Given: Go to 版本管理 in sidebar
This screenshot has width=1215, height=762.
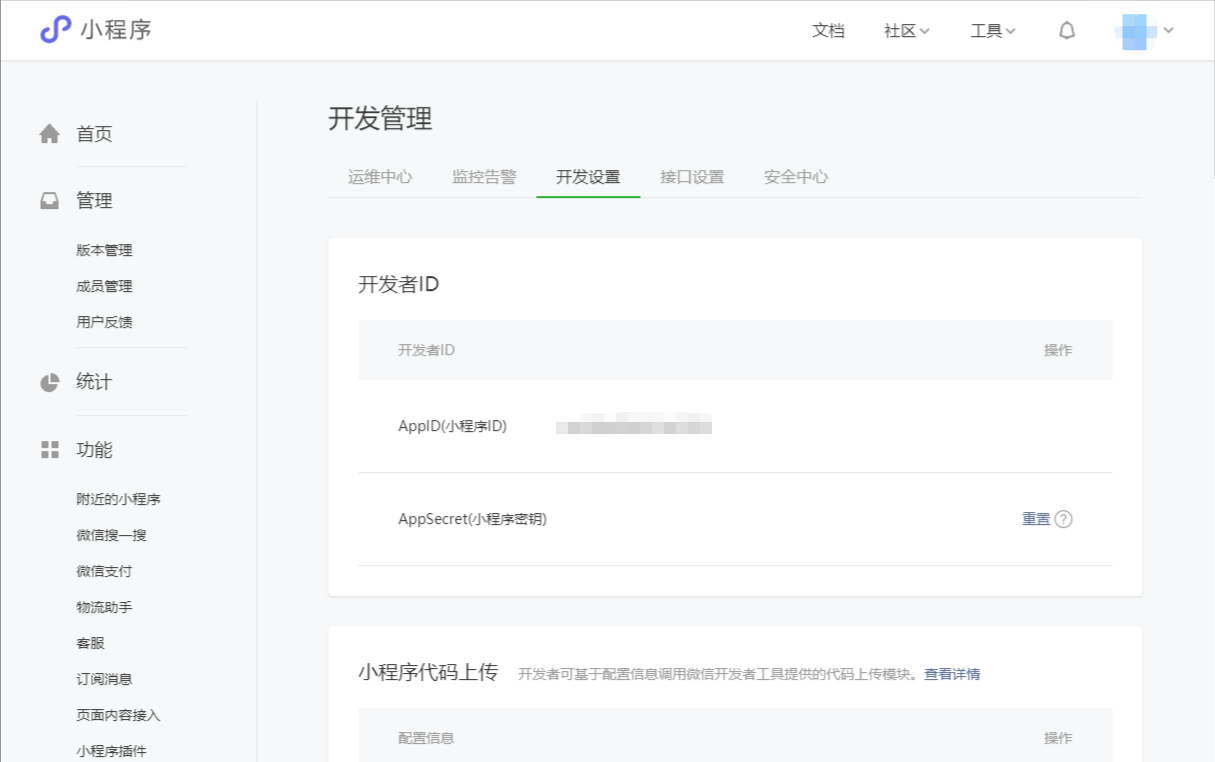Looking at the screenshot, I should (103, 250).
